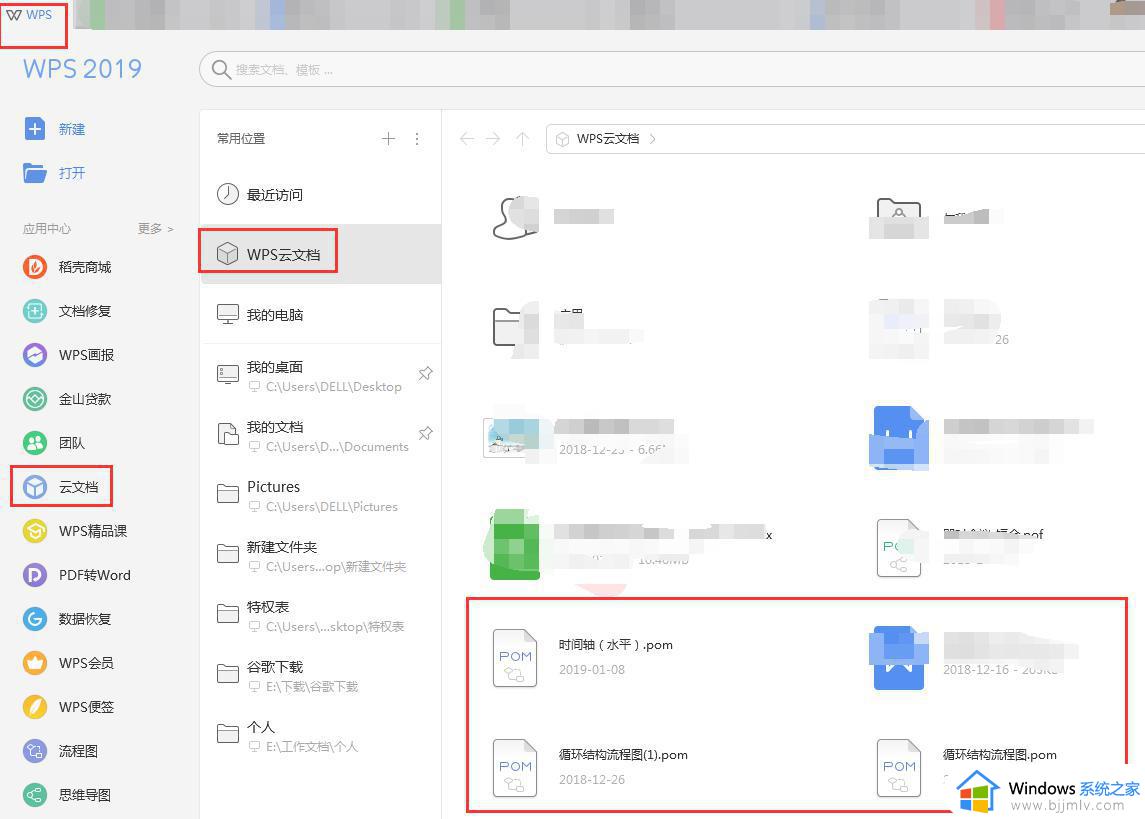Image resolution: width=1145 pixels, height=819 pixels.
Task: Open 流程图 app
Action: coord(61,751)
